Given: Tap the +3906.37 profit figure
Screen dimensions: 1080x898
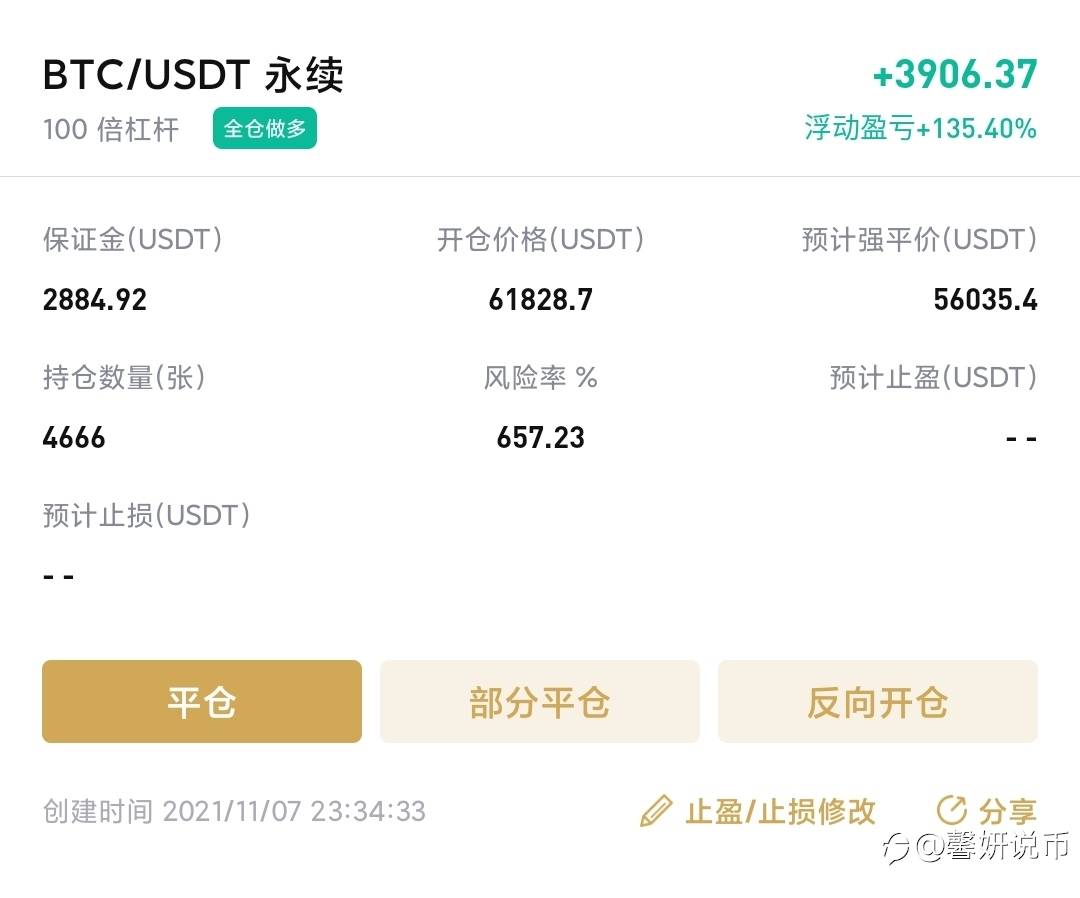Looking at the screenshot, I should tap(955, 74).
